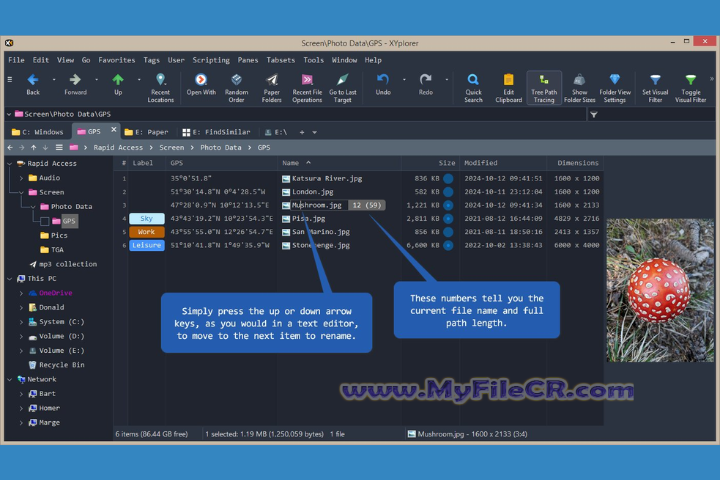Undo the last action
This screenshot has height=480, width=720.
(x=383, y=85)
